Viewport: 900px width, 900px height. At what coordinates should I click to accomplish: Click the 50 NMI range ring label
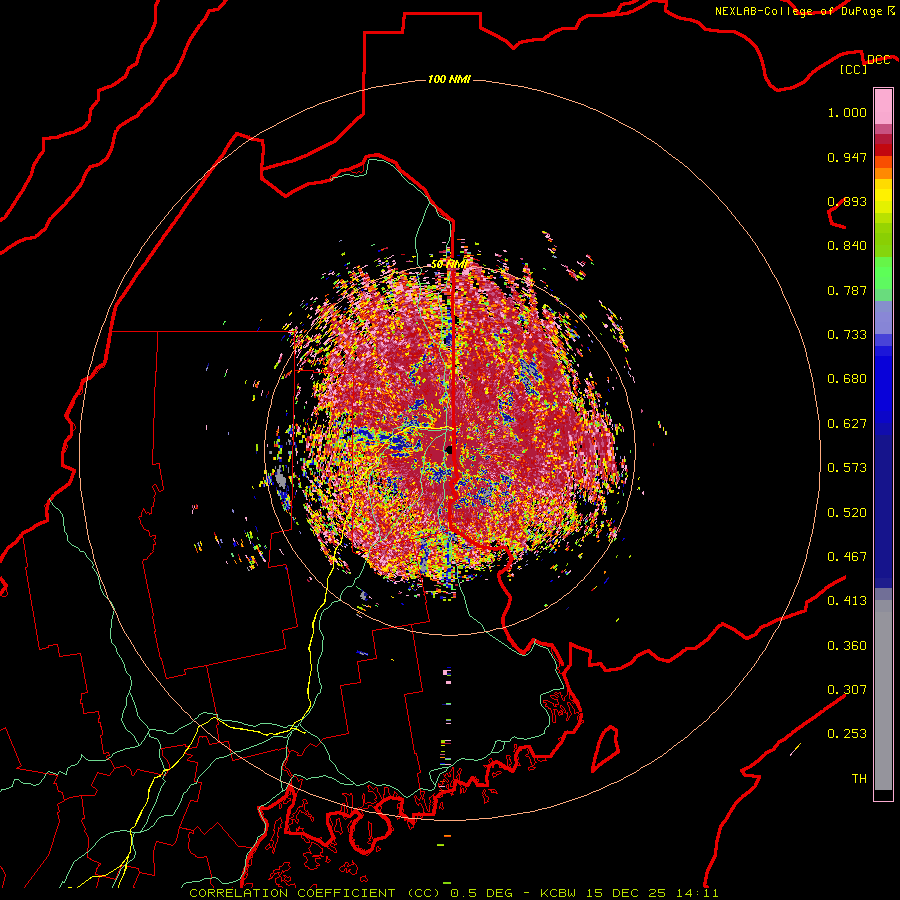pos(449,264)
